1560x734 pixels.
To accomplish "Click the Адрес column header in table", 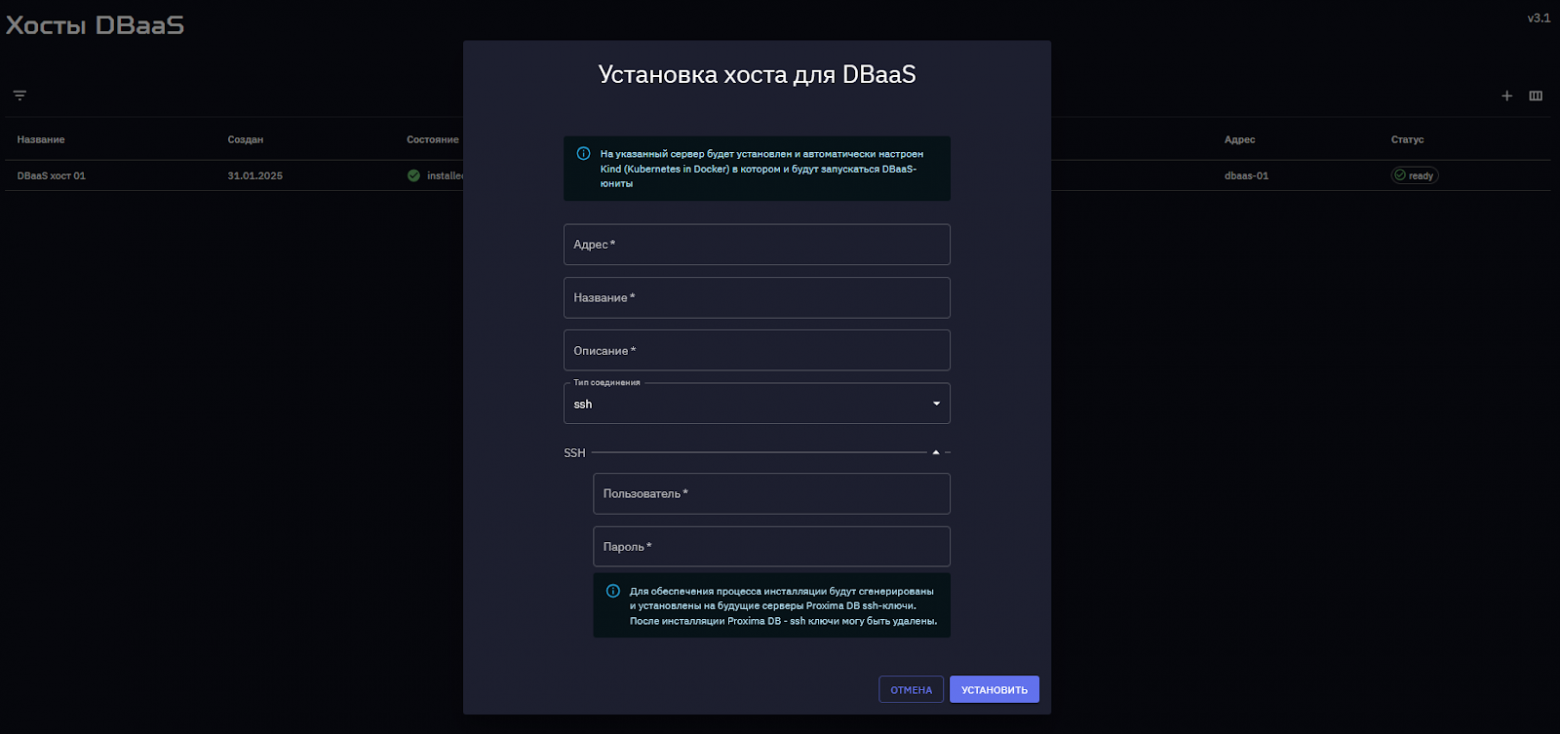I will 1240,140.
